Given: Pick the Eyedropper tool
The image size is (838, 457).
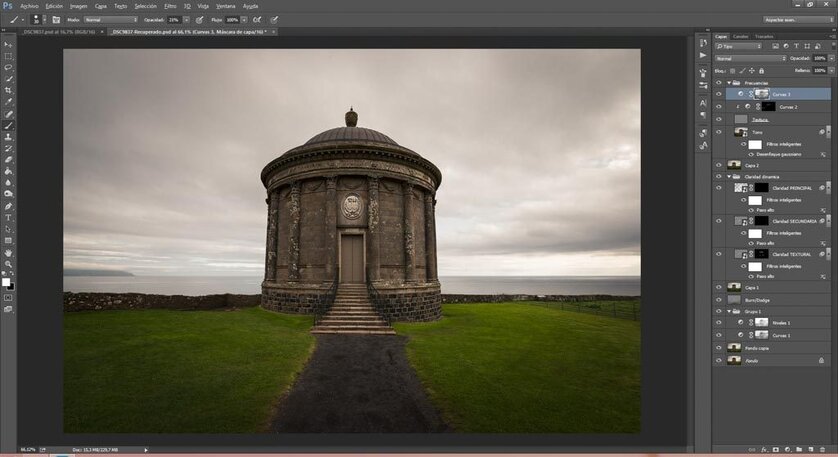Looking at the screenshot, I should [x=9, y=102].
